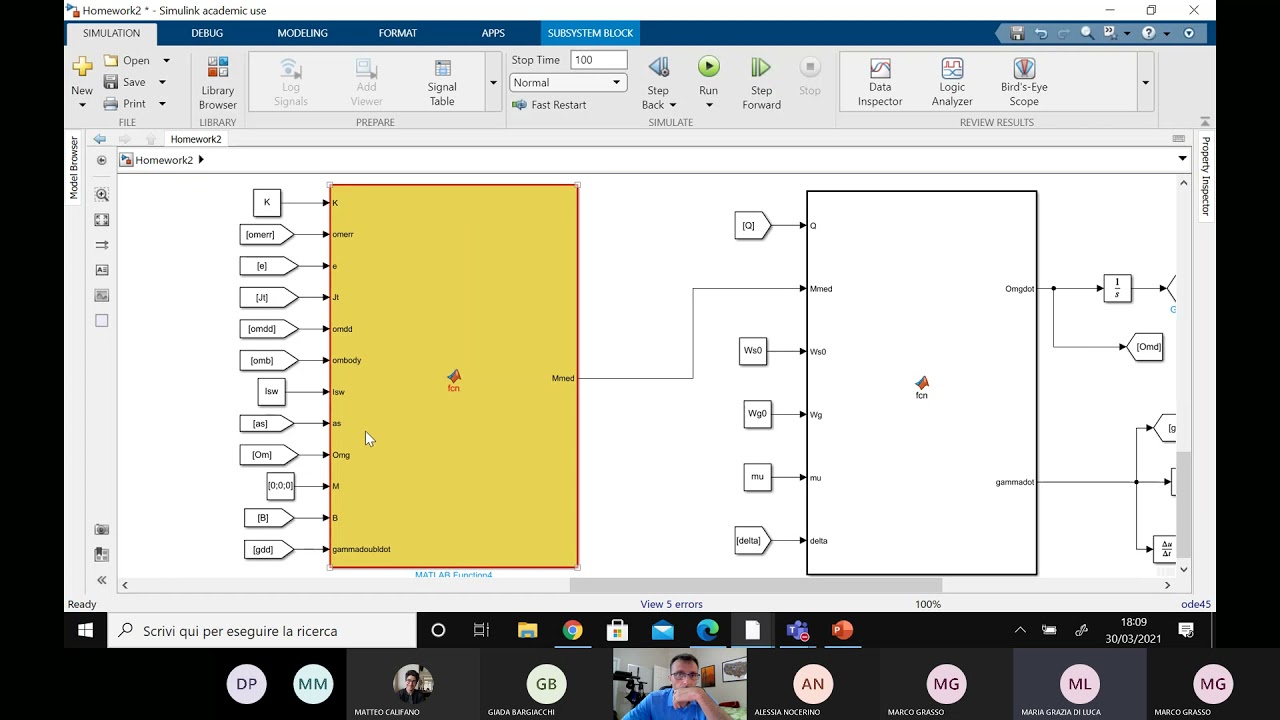Expand the Print dropdown arrow
1280x720 pixels.
tap(162, 104)
